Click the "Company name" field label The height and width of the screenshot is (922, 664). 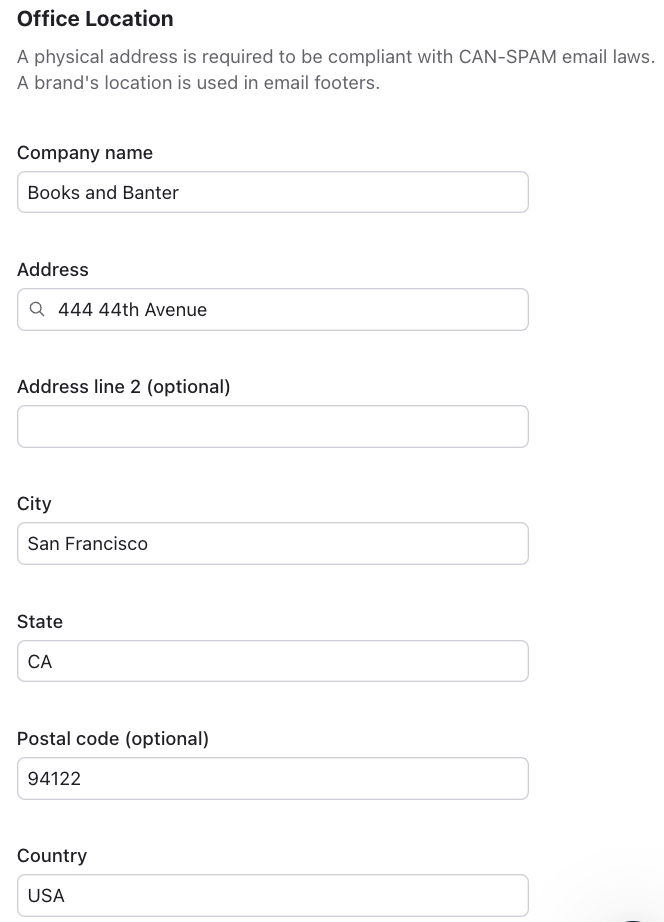pos(85,153)
